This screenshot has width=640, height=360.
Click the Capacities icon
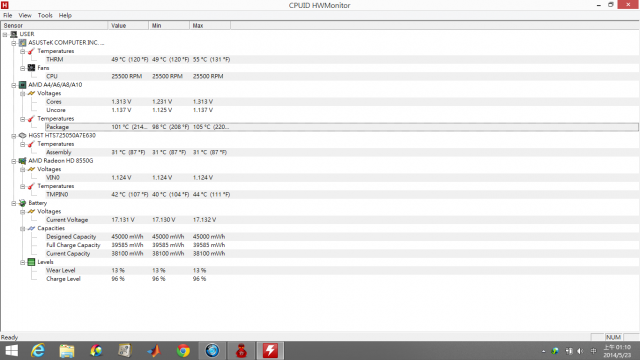pyautogui.click(x=31, y=229)
